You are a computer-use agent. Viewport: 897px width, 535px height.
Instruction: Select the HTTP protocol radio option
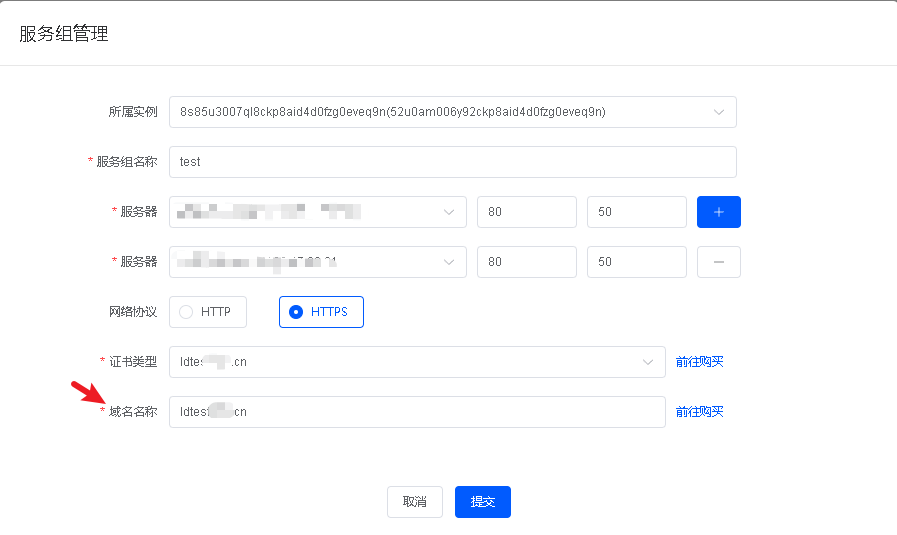coord(207,312)
